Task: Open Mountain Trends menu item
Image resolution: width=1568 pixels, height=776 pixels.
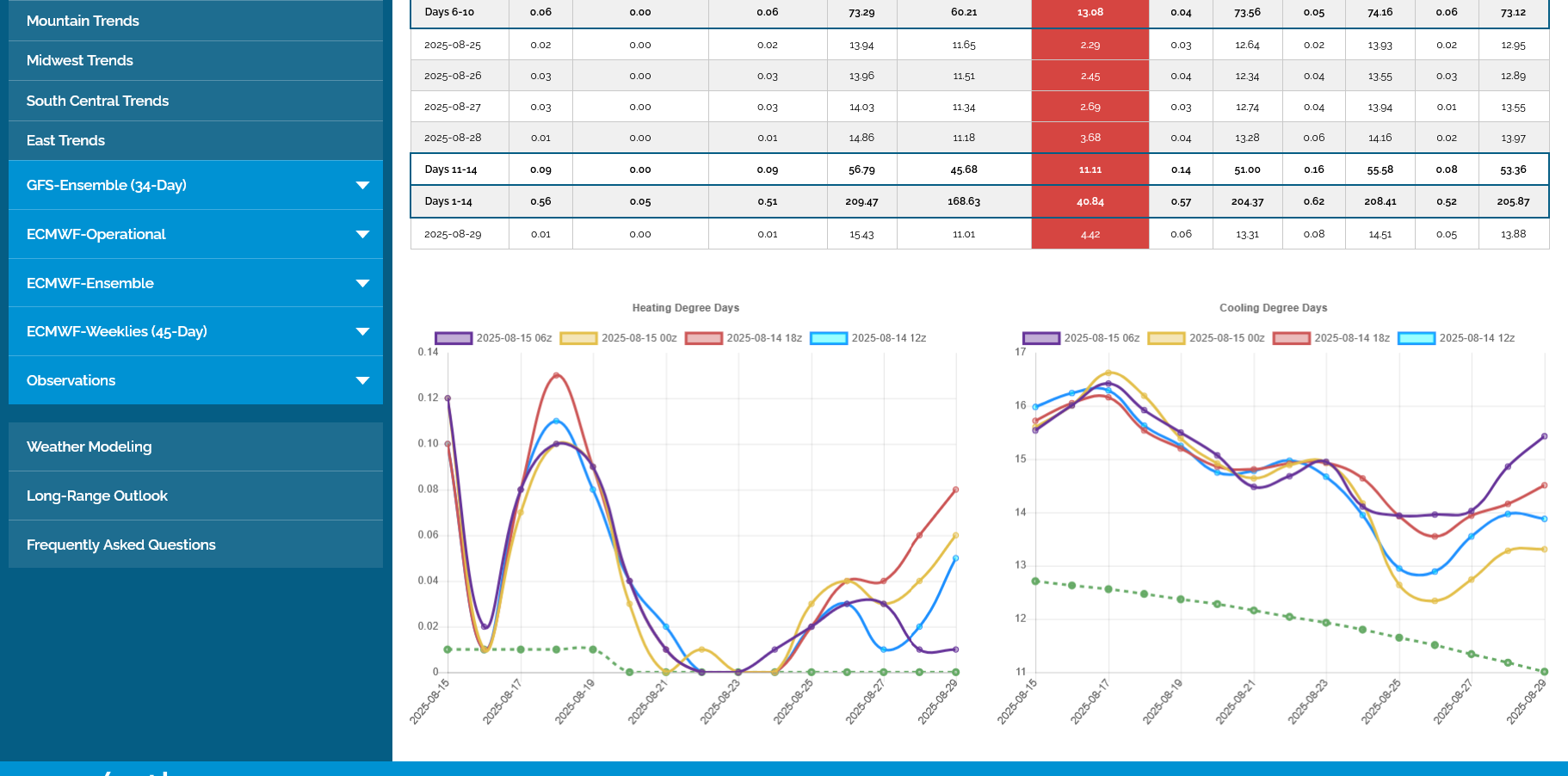Action: pos(83,21)
